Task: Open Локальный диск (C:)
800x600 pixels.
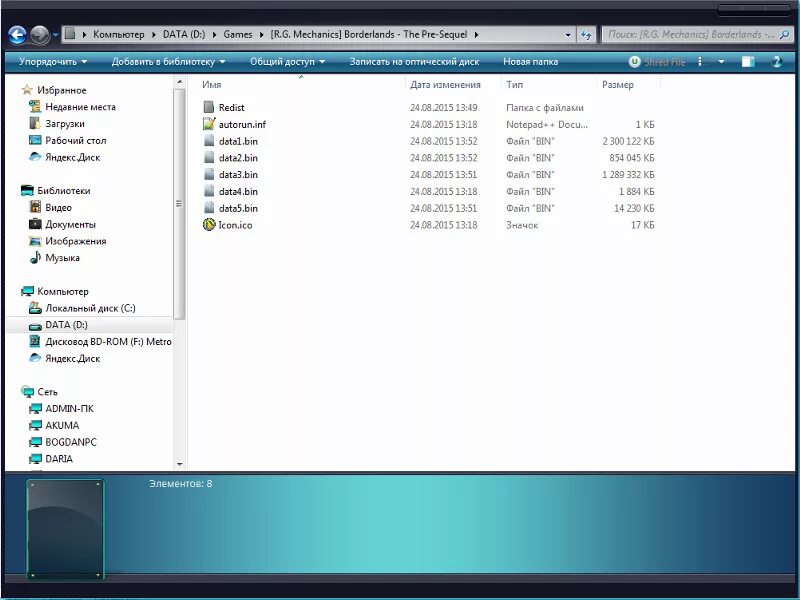Action: 82,308
